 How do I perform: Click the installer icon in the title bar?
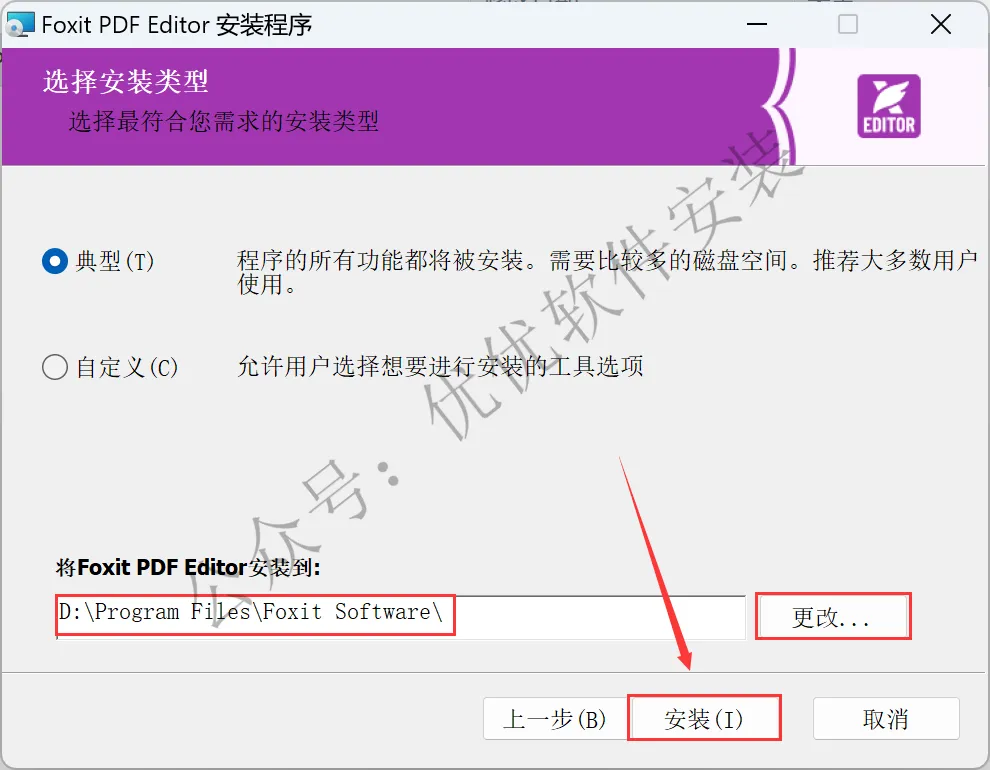tap(20, 25)
